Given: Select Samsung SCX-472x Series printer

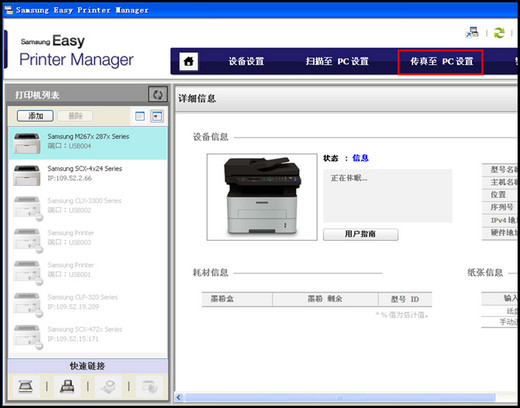Looking at the screenshot, I should click(x=88, y=336).
